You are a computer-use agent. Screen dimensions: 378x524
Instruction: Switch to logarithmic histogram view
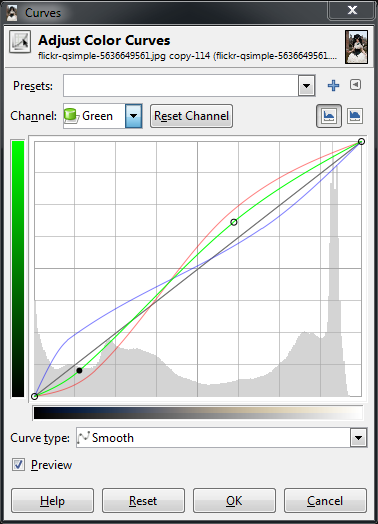pyautogui.click(x=355, y=116)
